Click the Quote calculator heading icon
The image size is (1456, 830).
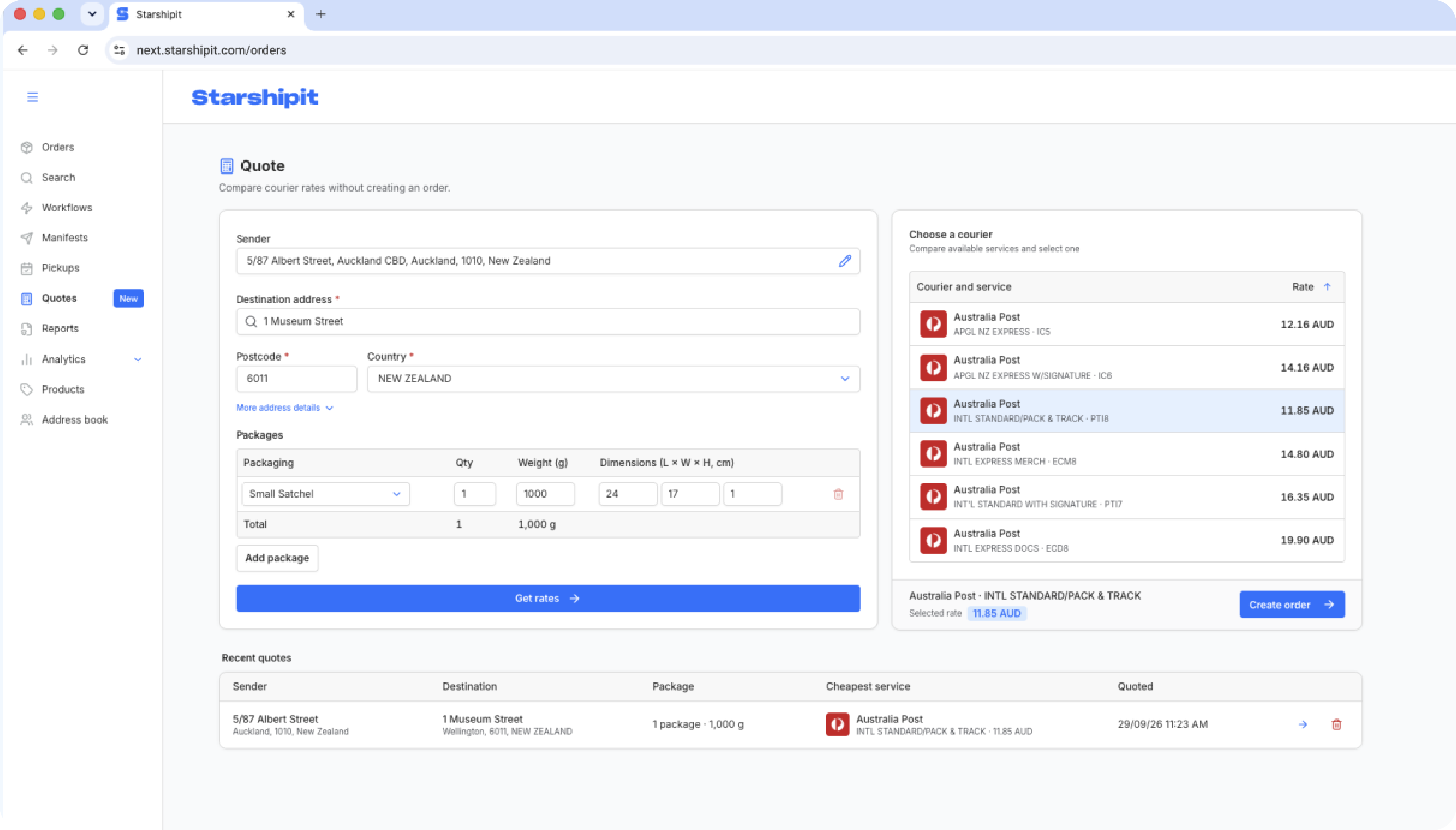[226, 166]
